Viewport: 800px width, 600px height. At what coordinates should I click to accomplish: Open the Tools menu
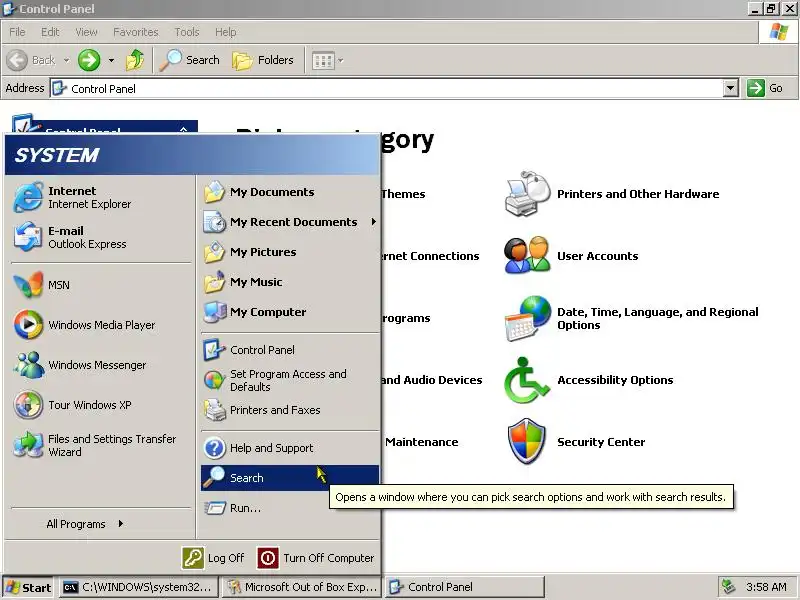click(187, 32)
